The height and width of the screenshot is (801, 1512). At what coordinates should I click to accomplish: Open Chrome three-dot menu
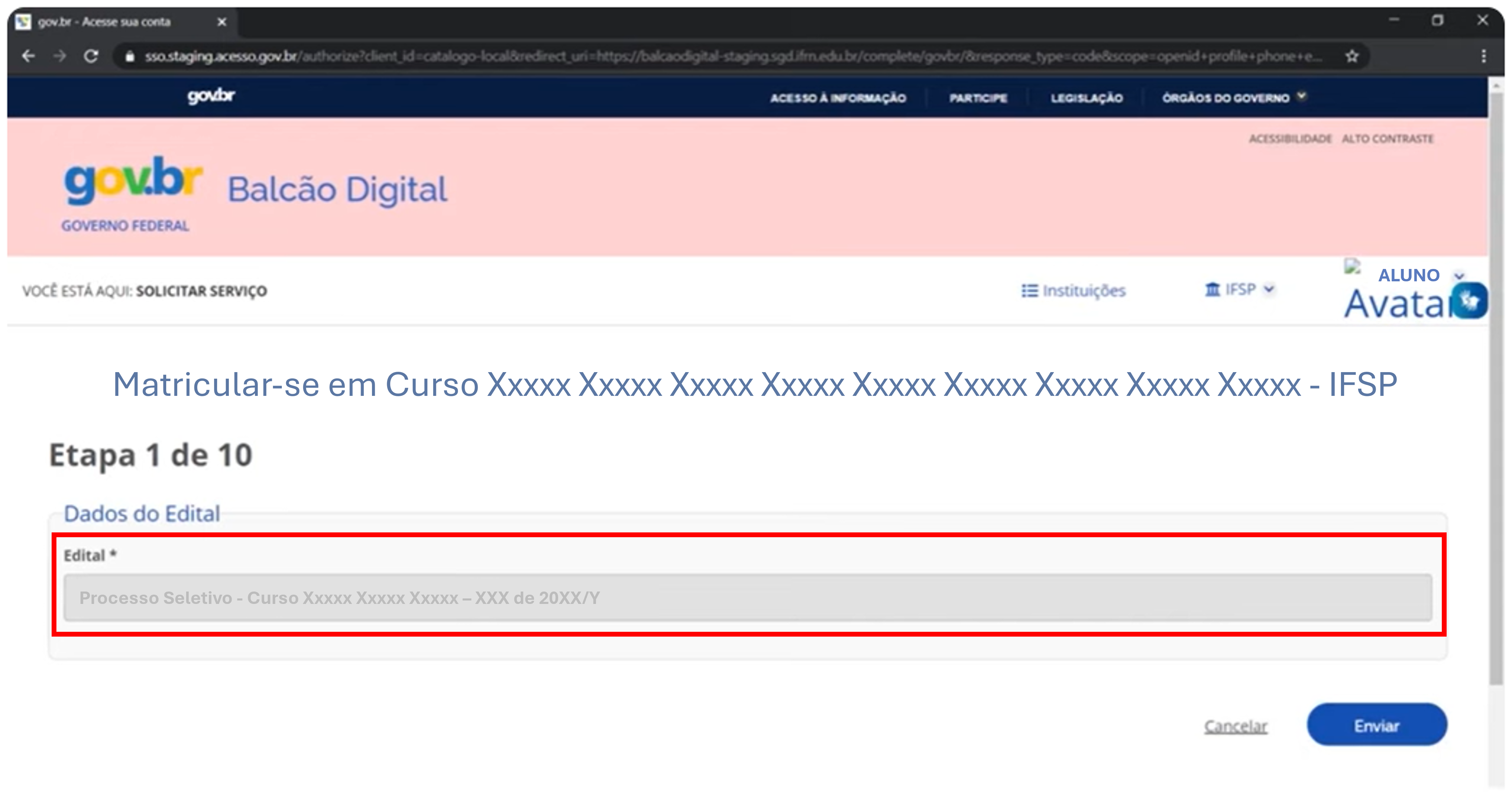[1483, 56]
